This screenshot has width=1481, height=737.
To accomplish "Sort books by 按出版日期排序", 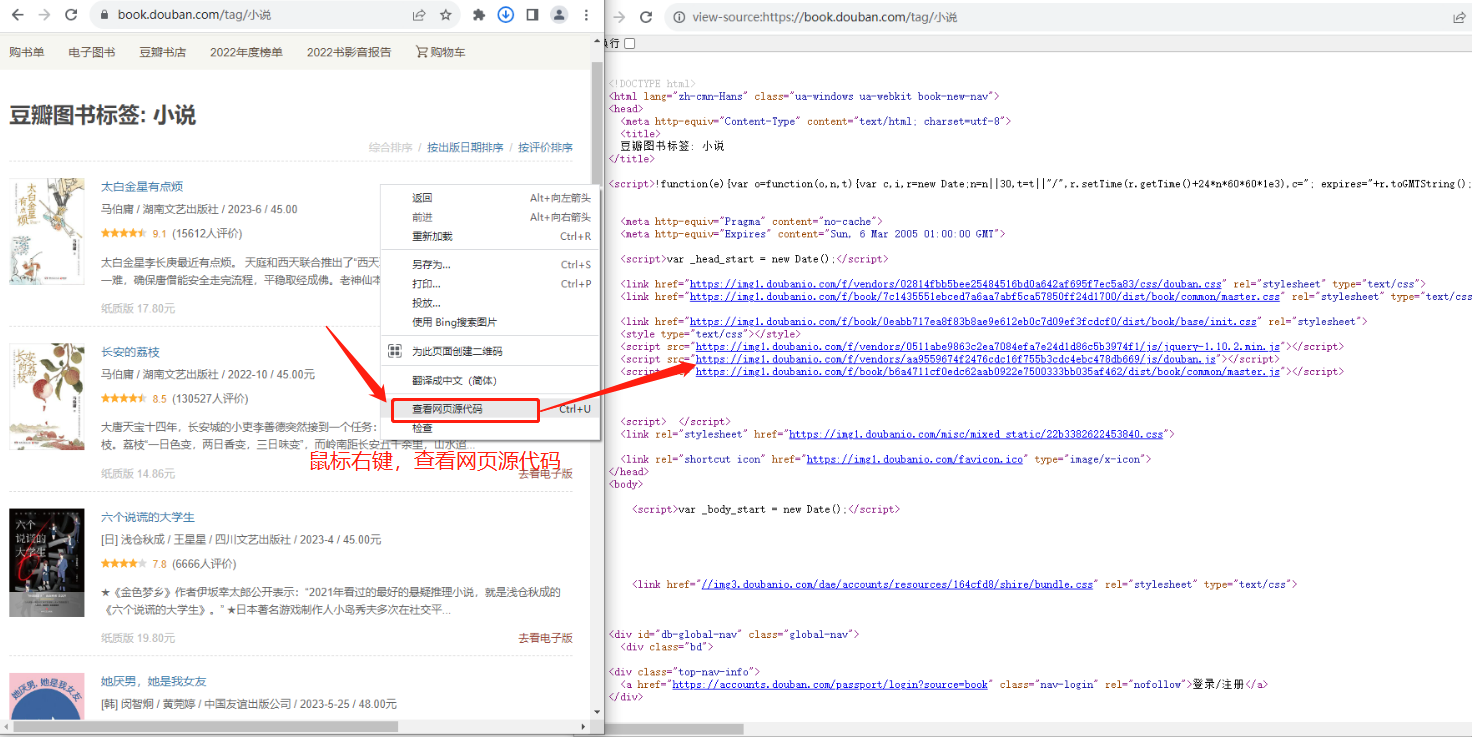I will click(465, 147).
